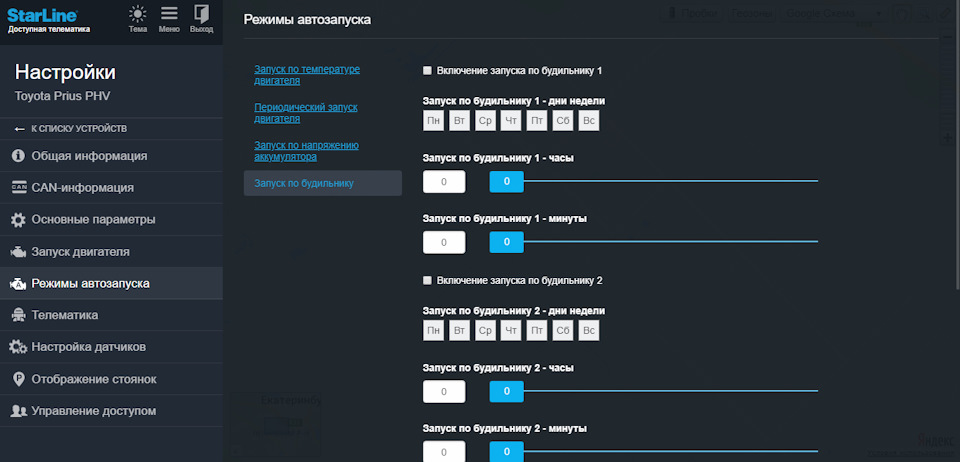This screenshot has width=960, height=462.
Task: Click alarm 2 часы slider handle
Action: 506,391
